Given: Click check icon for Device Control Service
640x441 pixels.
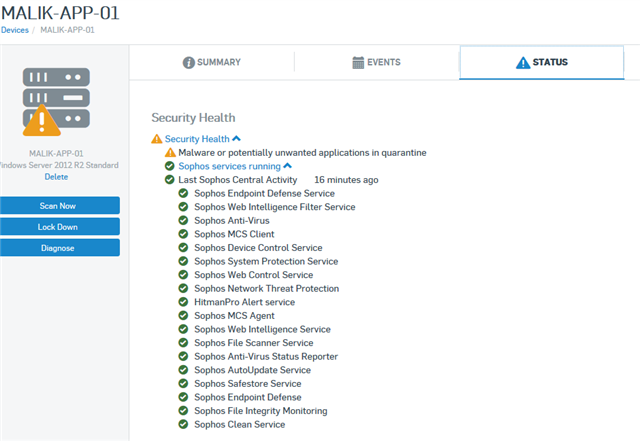Looking at the screenshot, I should (x=183, y=247).
